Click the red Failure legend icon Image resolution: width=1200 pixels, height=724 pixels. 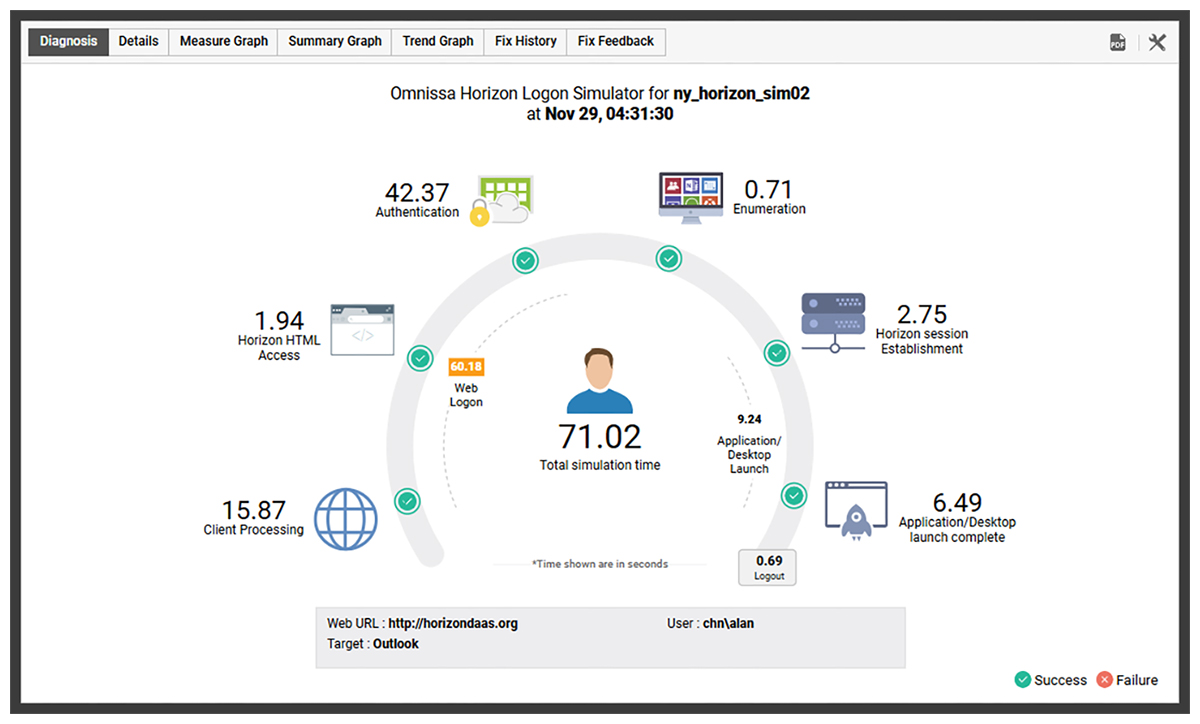(1104, 680)
